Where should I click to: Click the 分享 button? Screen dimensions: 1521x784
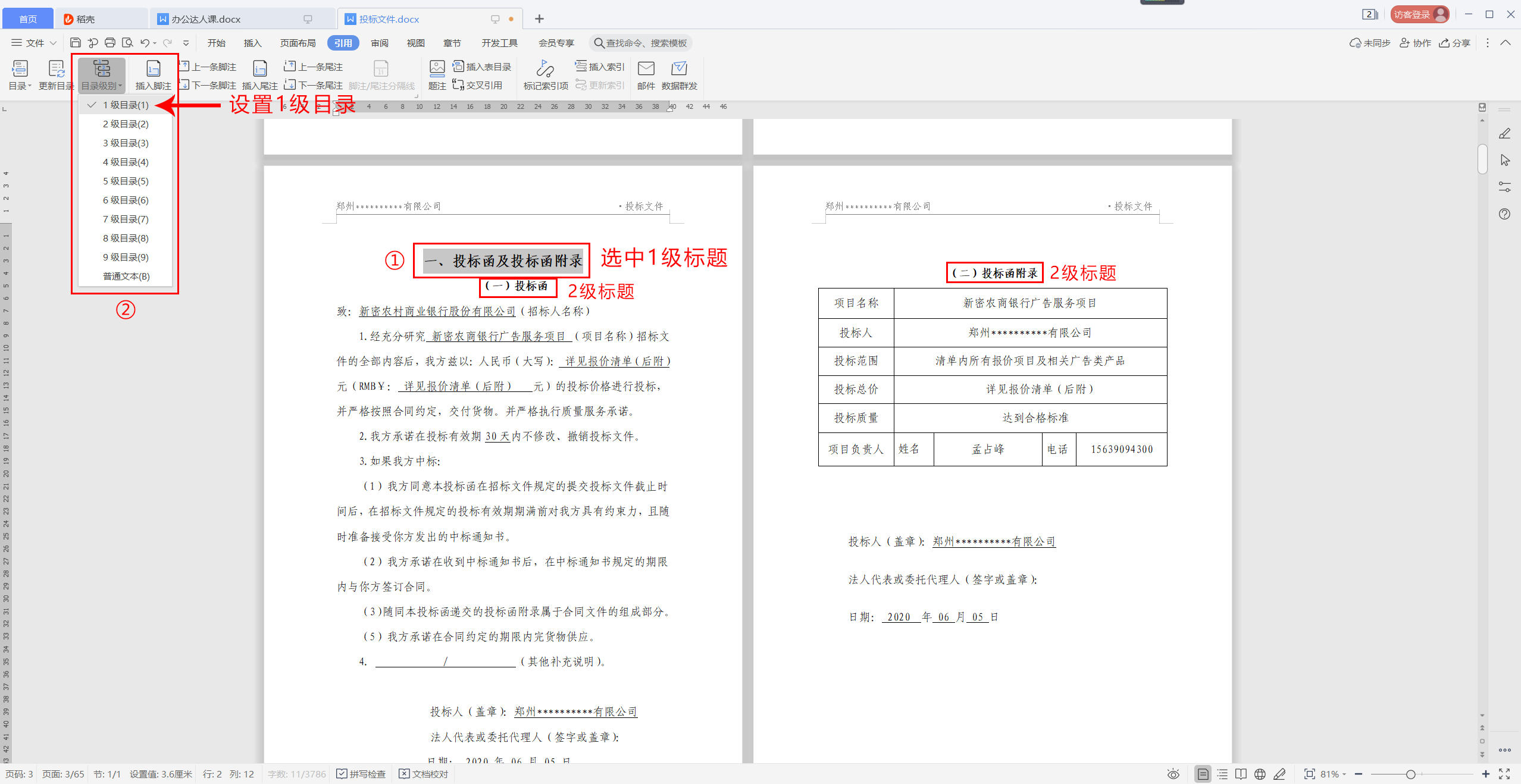tap(1455, 43)
